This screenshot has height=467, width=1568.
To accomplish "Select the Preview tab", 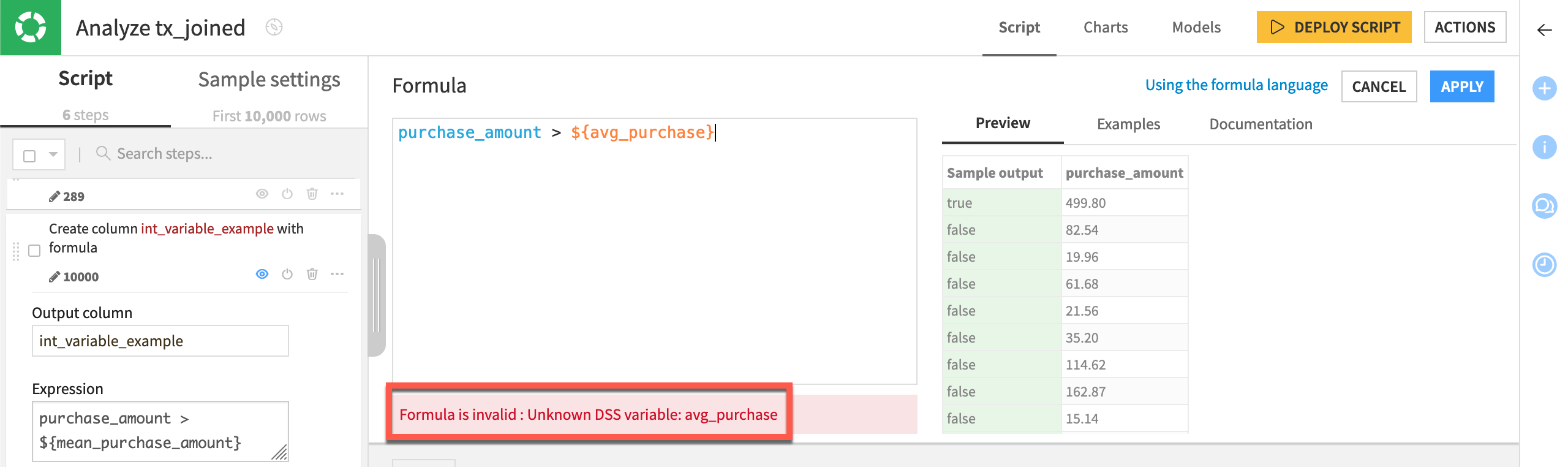I will point(1003,123).
